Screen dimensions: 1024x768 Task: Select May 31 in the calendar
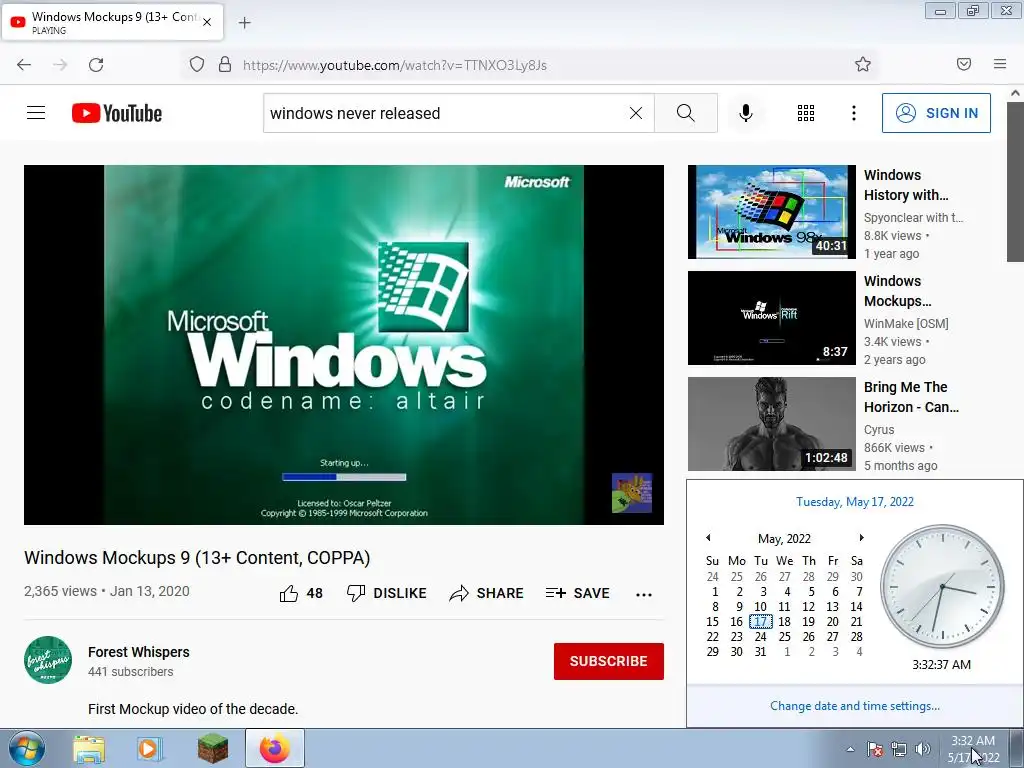[x=761, y=652]
